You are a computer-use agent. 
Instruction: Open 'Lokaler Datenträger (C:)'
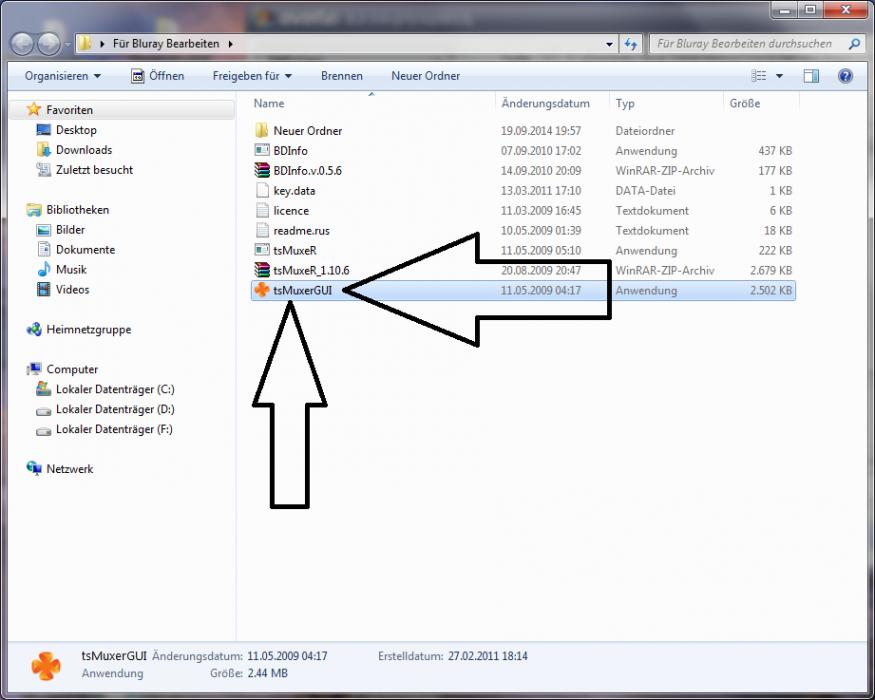click(115, 389)
